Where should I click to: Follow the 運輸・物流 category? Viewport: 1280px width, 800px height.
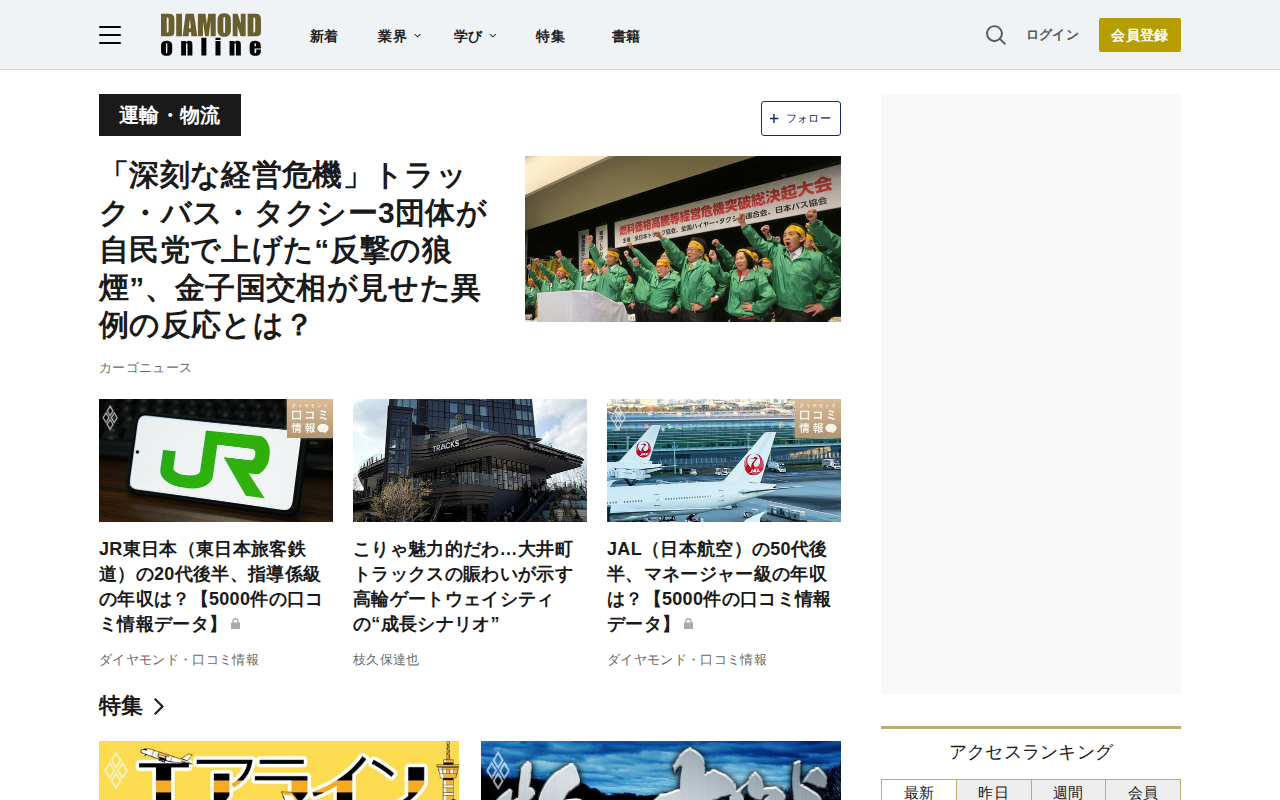pos(801,118)
